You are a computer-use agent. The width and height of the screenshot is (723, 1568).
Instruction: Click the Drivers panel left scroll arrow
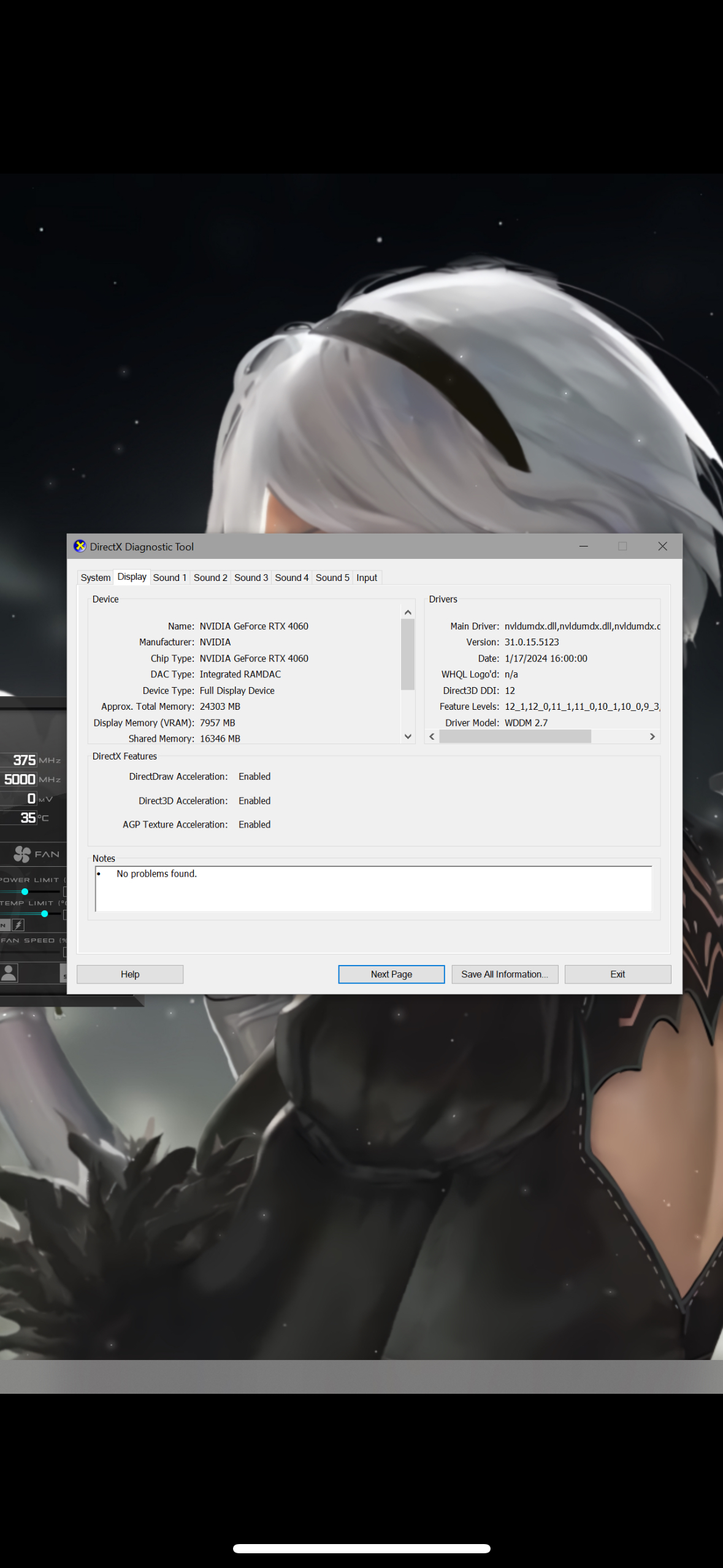(x=432, y=736)
